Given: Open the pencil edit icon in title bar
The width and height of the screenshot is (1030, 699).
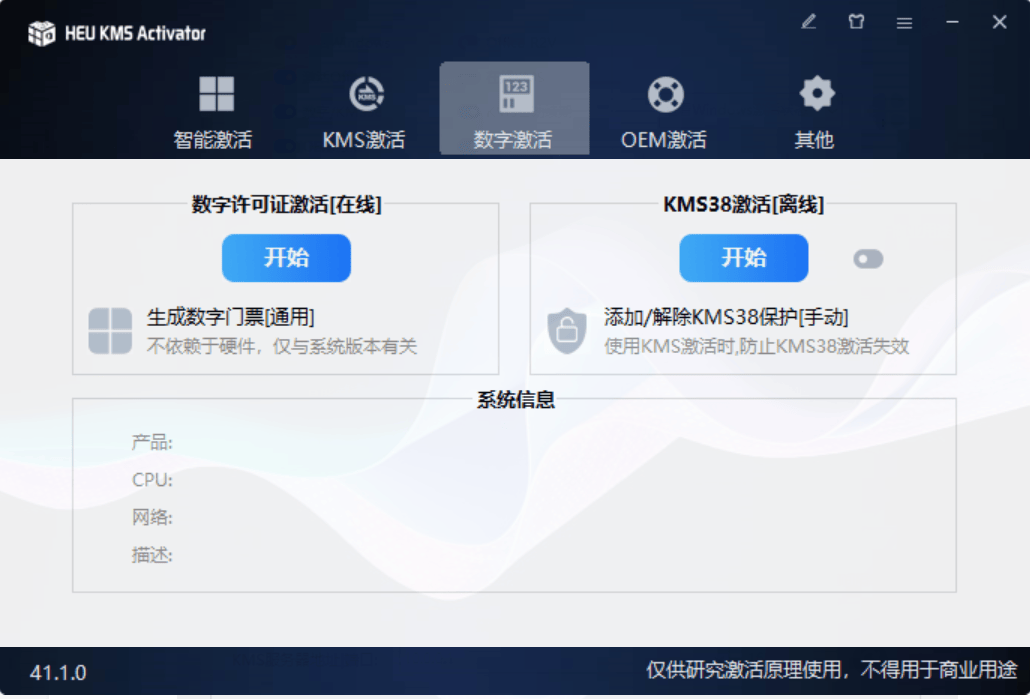Looking at the screenshot, I should (x=809, y=22).
